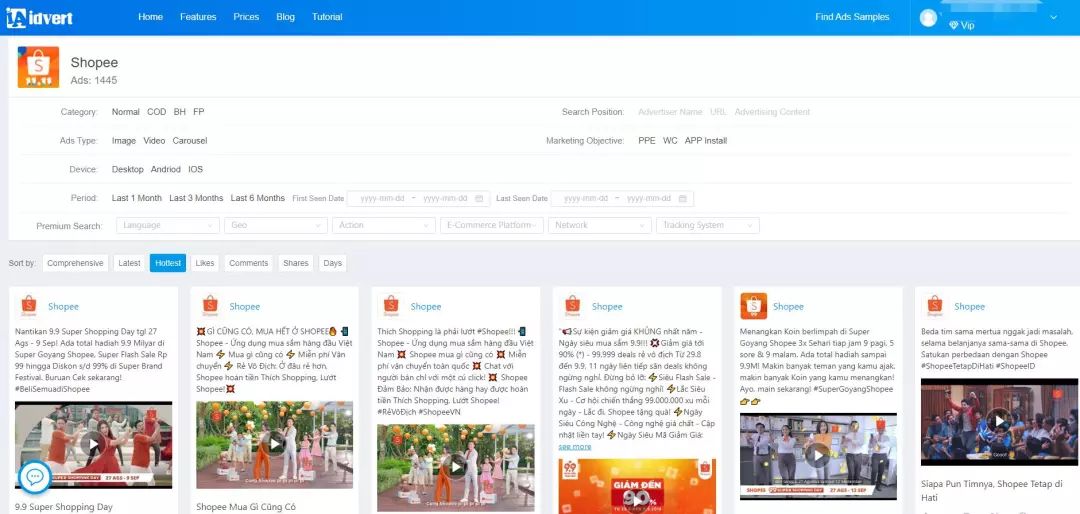1080x514 pixels.
Task: Click the calendar icon in First Seen Date
Action: [x=478, y=198]
